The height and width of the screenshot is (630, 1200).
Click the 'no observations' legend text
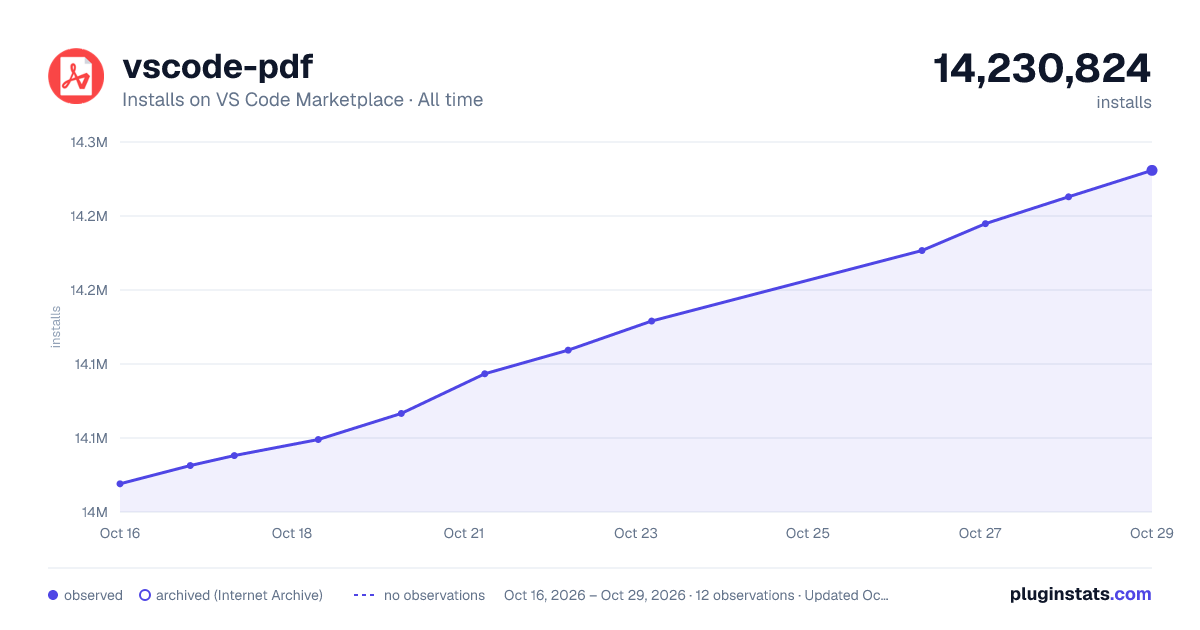tap(434, 595)
